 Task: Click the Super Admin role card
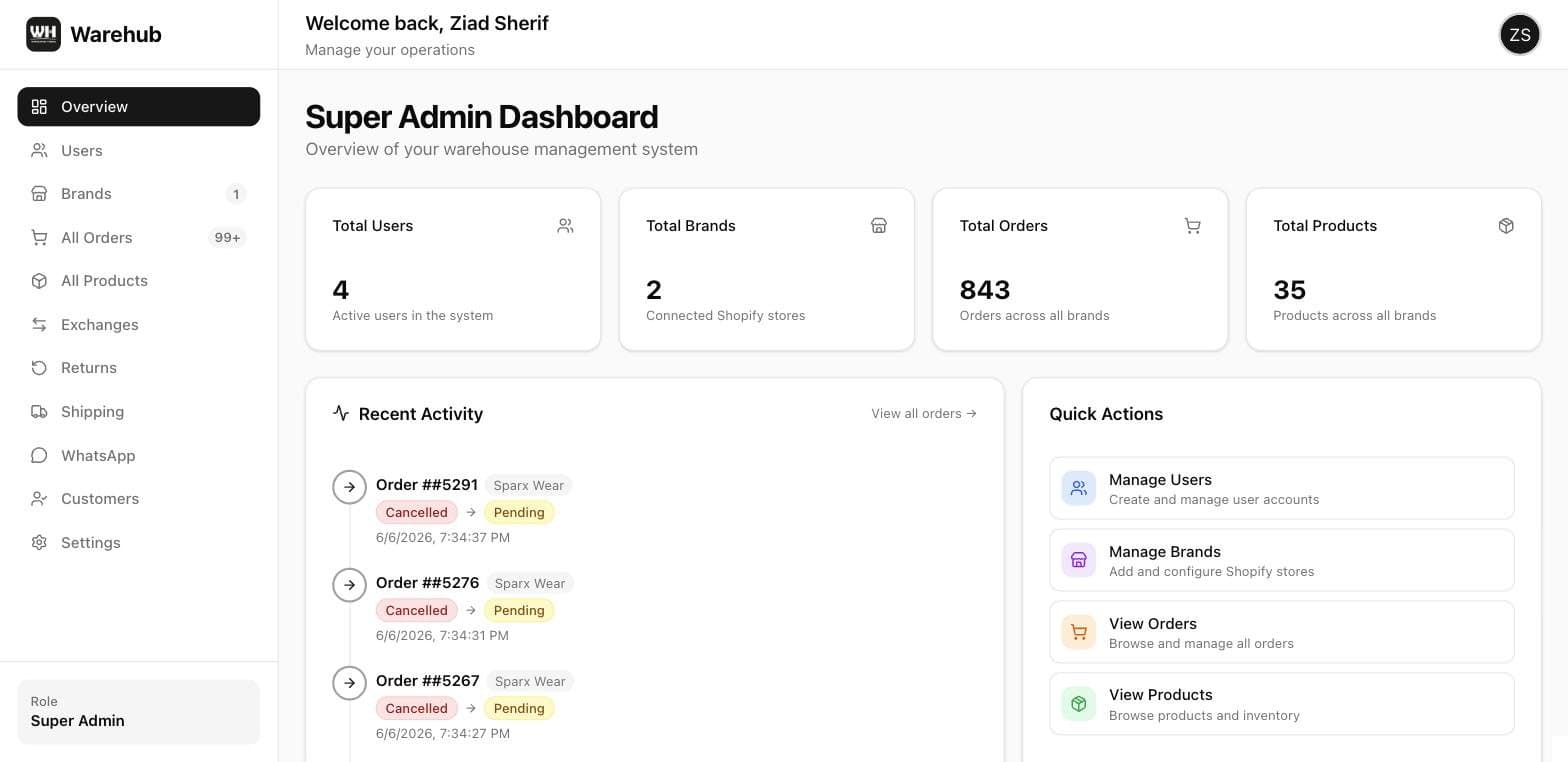coord(139,712)
